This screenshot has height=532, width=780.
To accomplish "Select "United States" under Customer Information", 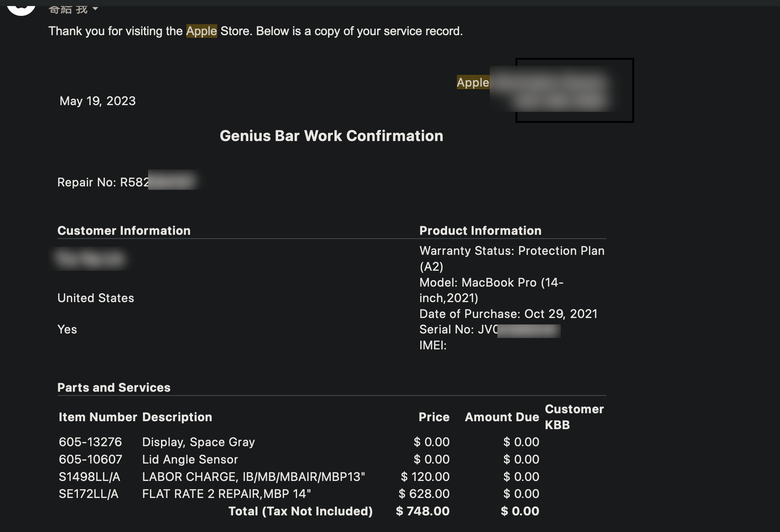I will 96,298.
